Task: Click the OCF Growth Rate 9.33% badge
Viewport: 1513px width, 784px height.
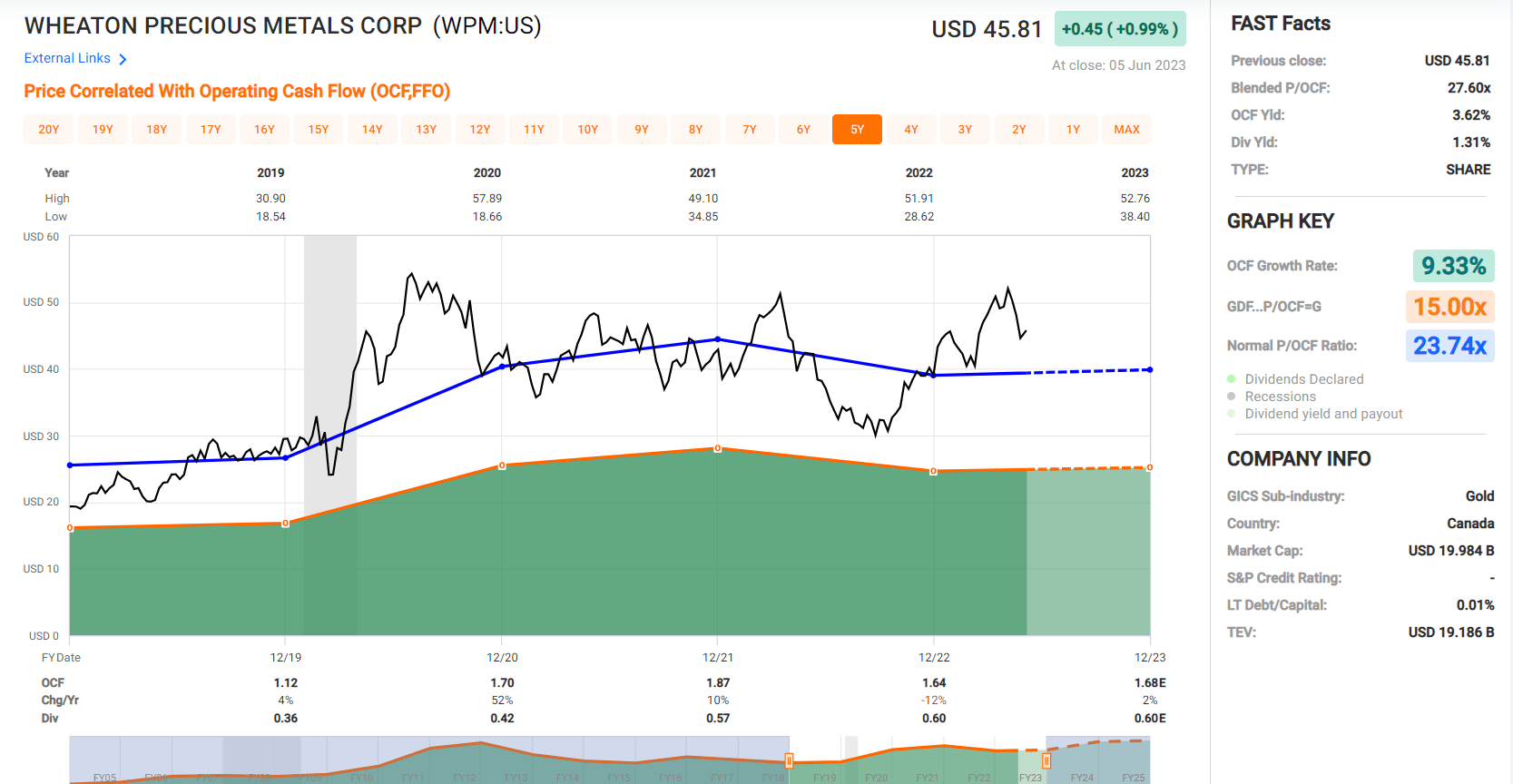Action: [x=1453, y=266]
